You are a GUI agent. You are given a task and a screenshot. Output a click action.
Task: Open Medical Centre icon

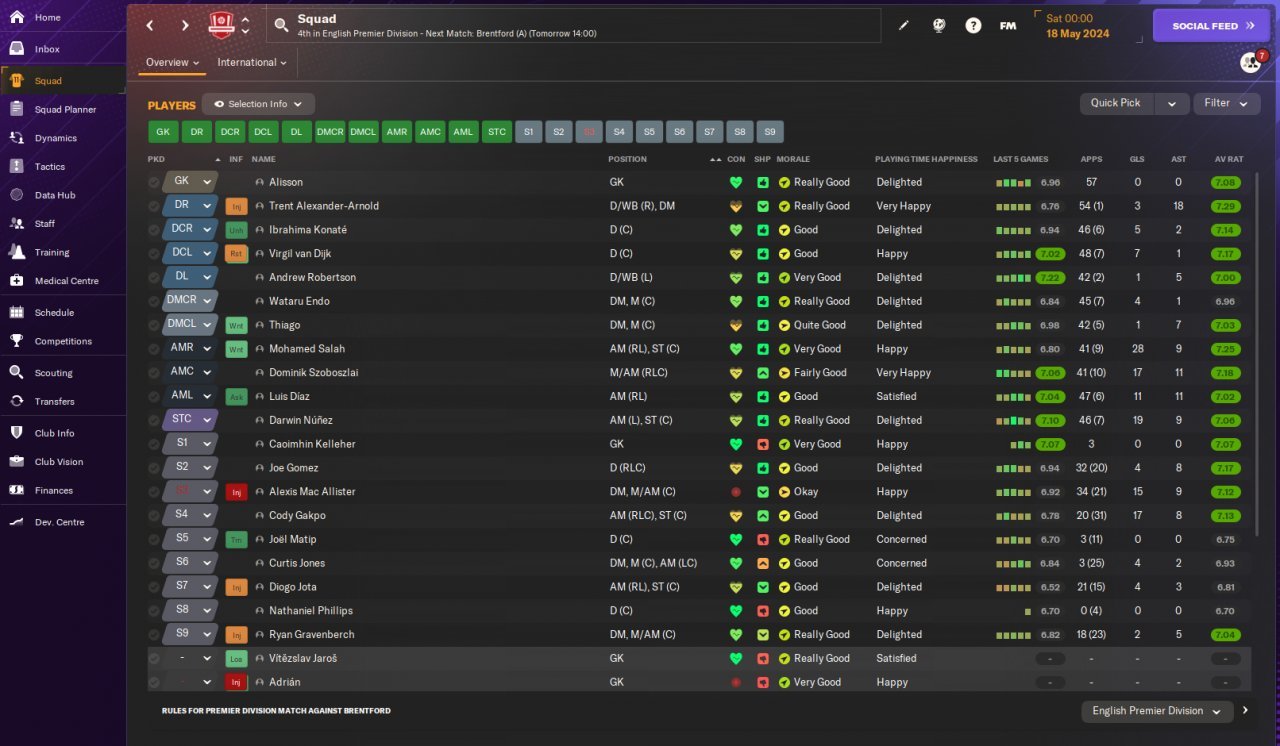[x=16, y=280]
